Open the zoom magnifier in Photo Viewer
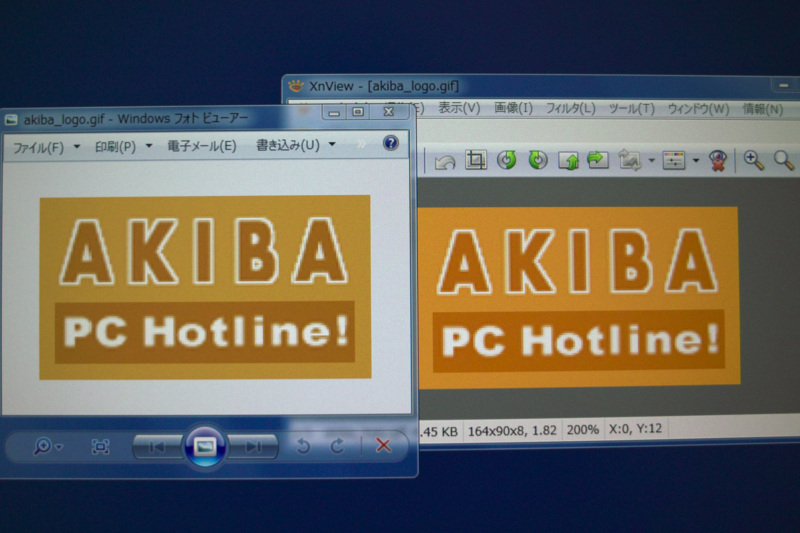The width and height of the screenshot is (800, 533). click(42, 446)
